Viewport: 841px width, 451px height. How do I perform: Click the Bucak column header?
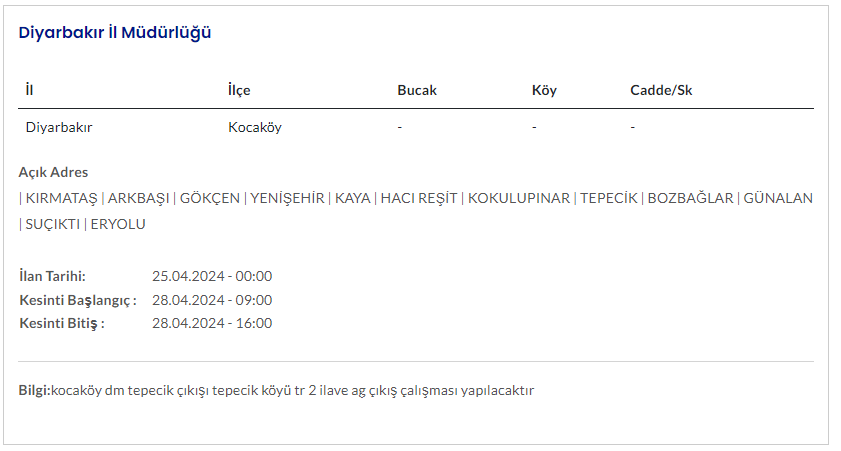click(x=417, y=90)
